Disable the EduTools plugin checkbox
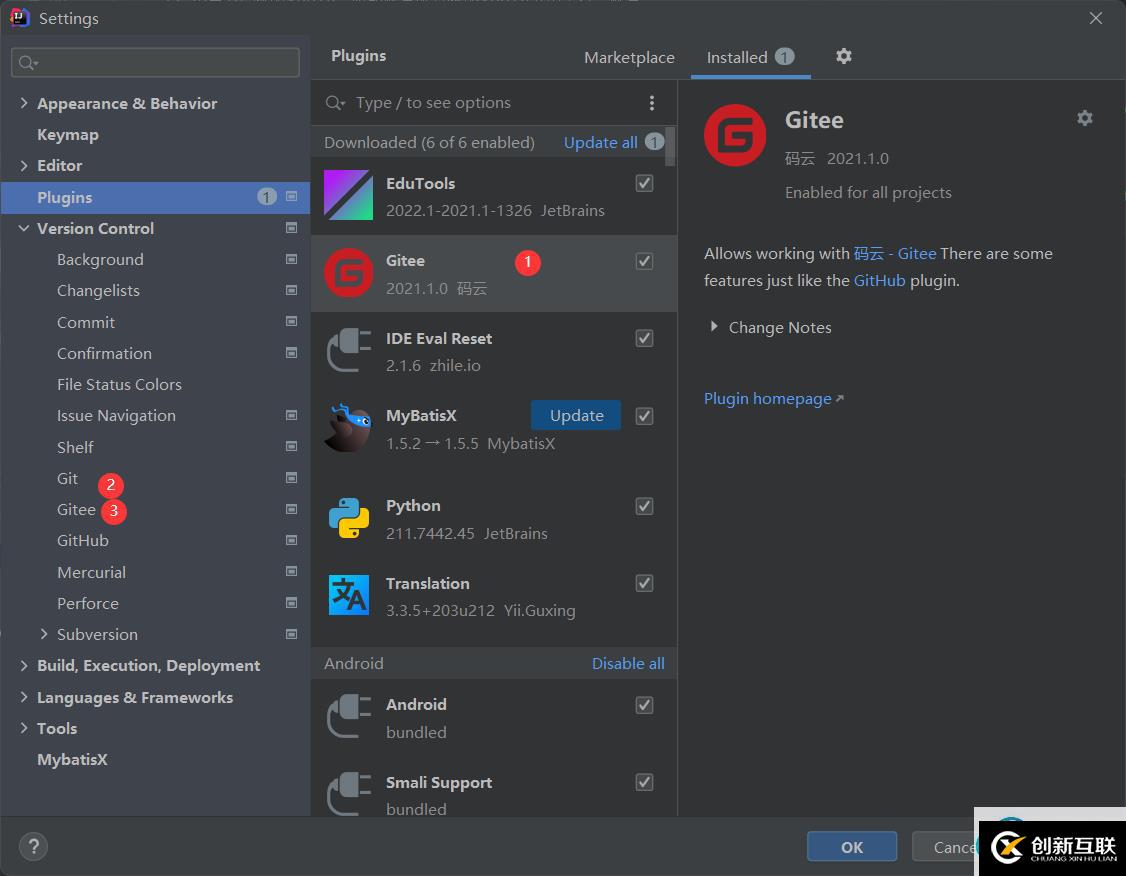This screenshot has height=876, width=1126. tap(644, 183)
